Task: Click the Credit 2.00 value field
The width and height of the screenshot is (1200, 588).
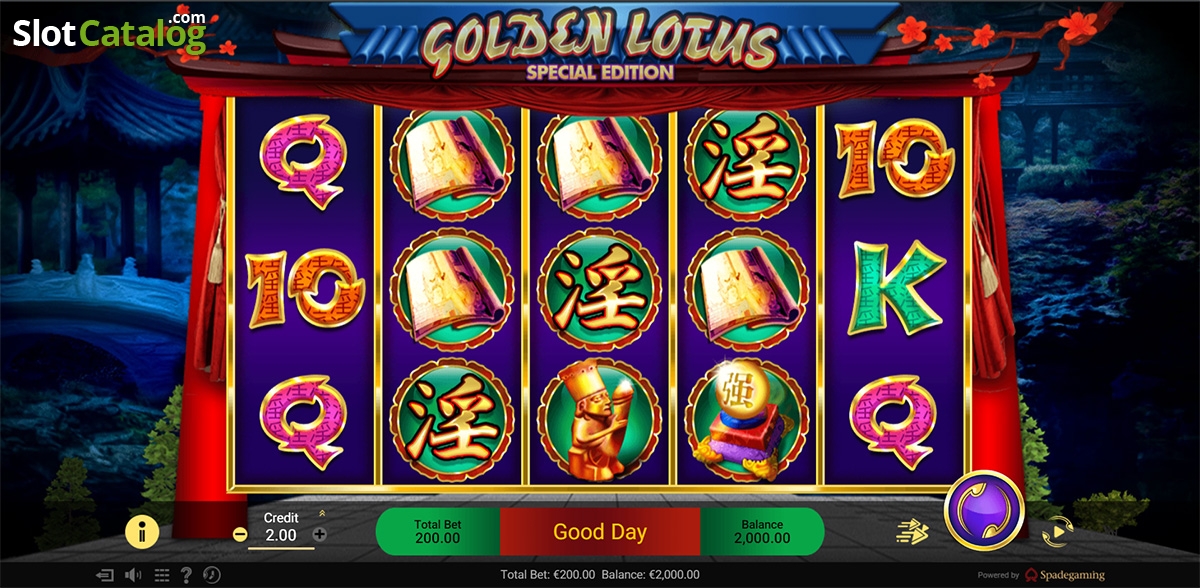Action: pyautogui.click(x=280, y=535)
